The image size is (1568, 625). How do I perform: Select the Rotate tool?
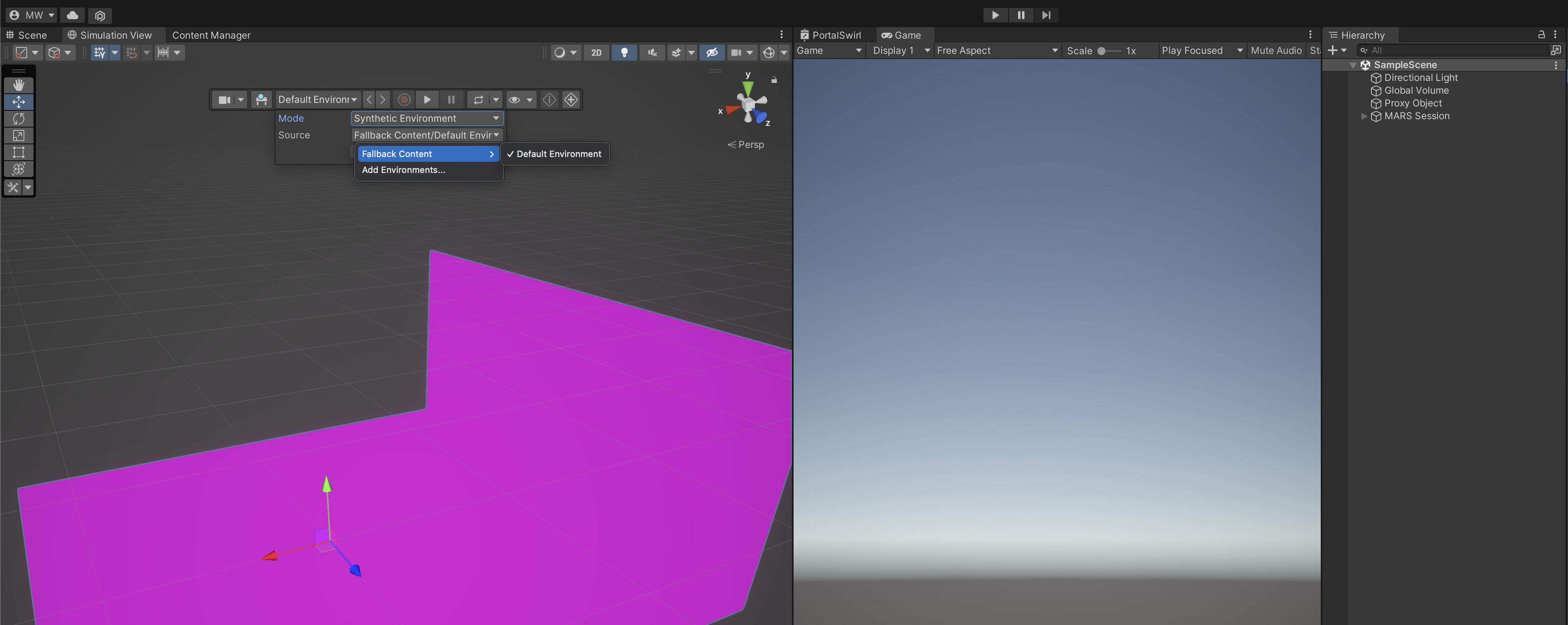(x=19, y=119)
